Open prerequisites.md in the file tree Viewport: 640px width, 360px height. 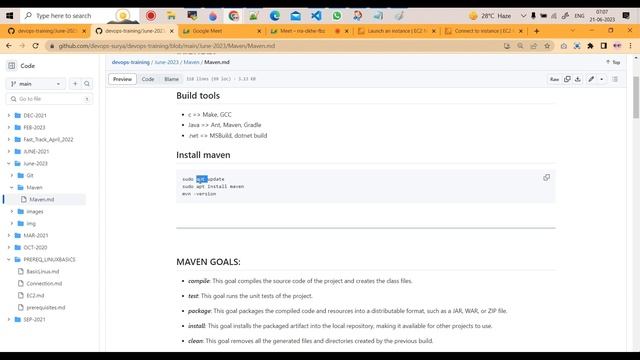(46, 307)
